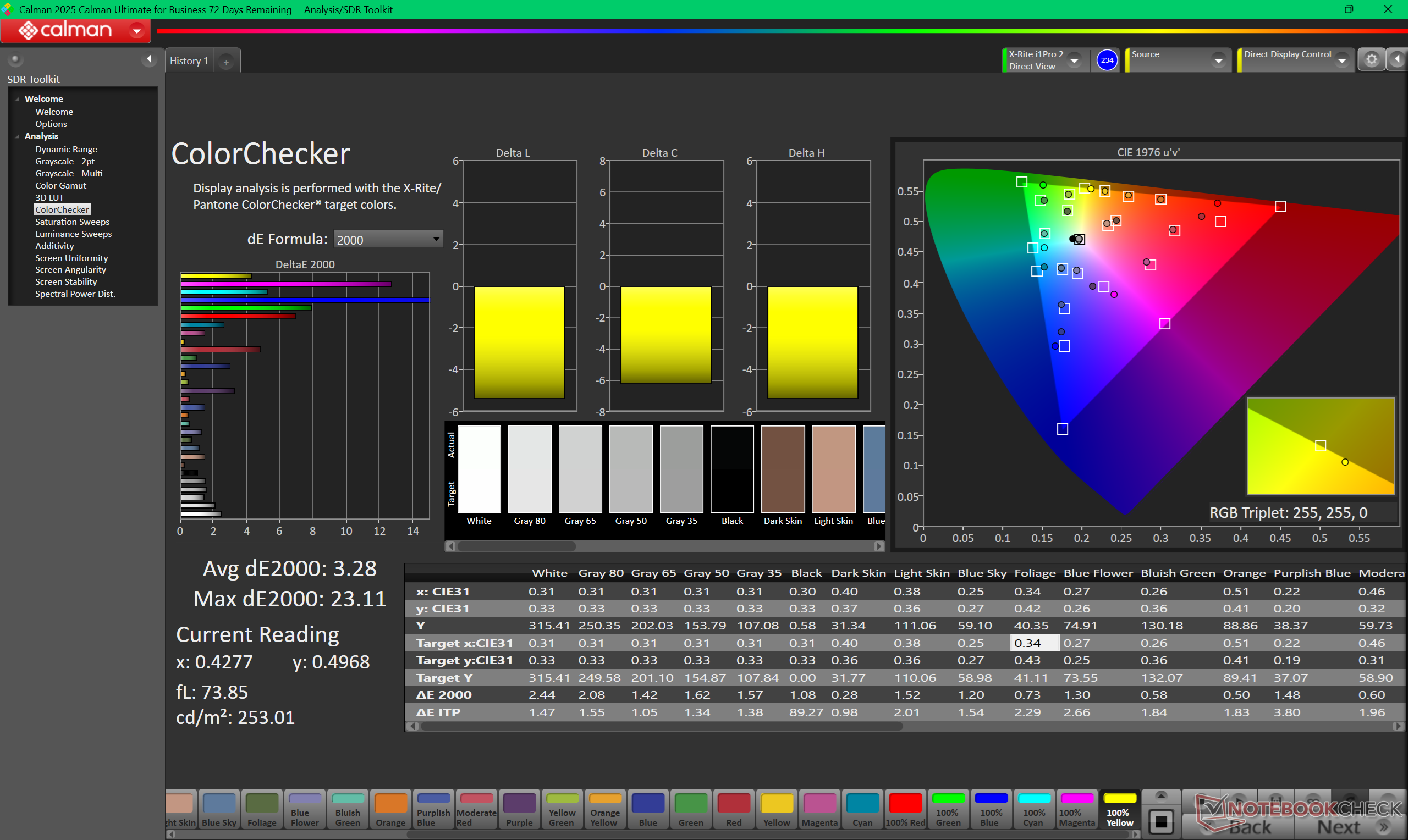The image size is (1408, 840).
Task: Select the 100% Yellow color patch
Action: 1119,810
